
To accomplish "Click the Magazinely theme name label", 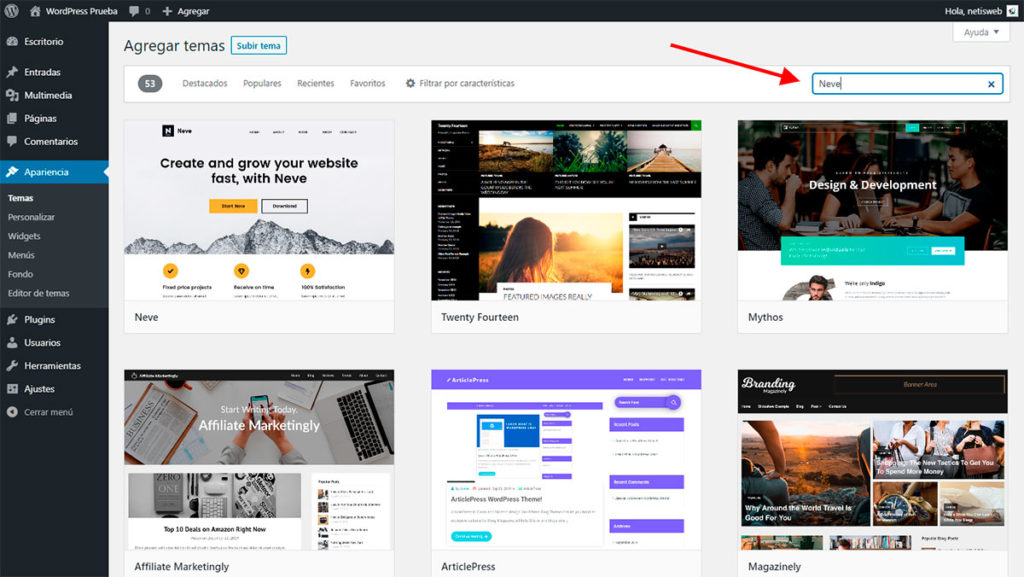I will [775, 567].
